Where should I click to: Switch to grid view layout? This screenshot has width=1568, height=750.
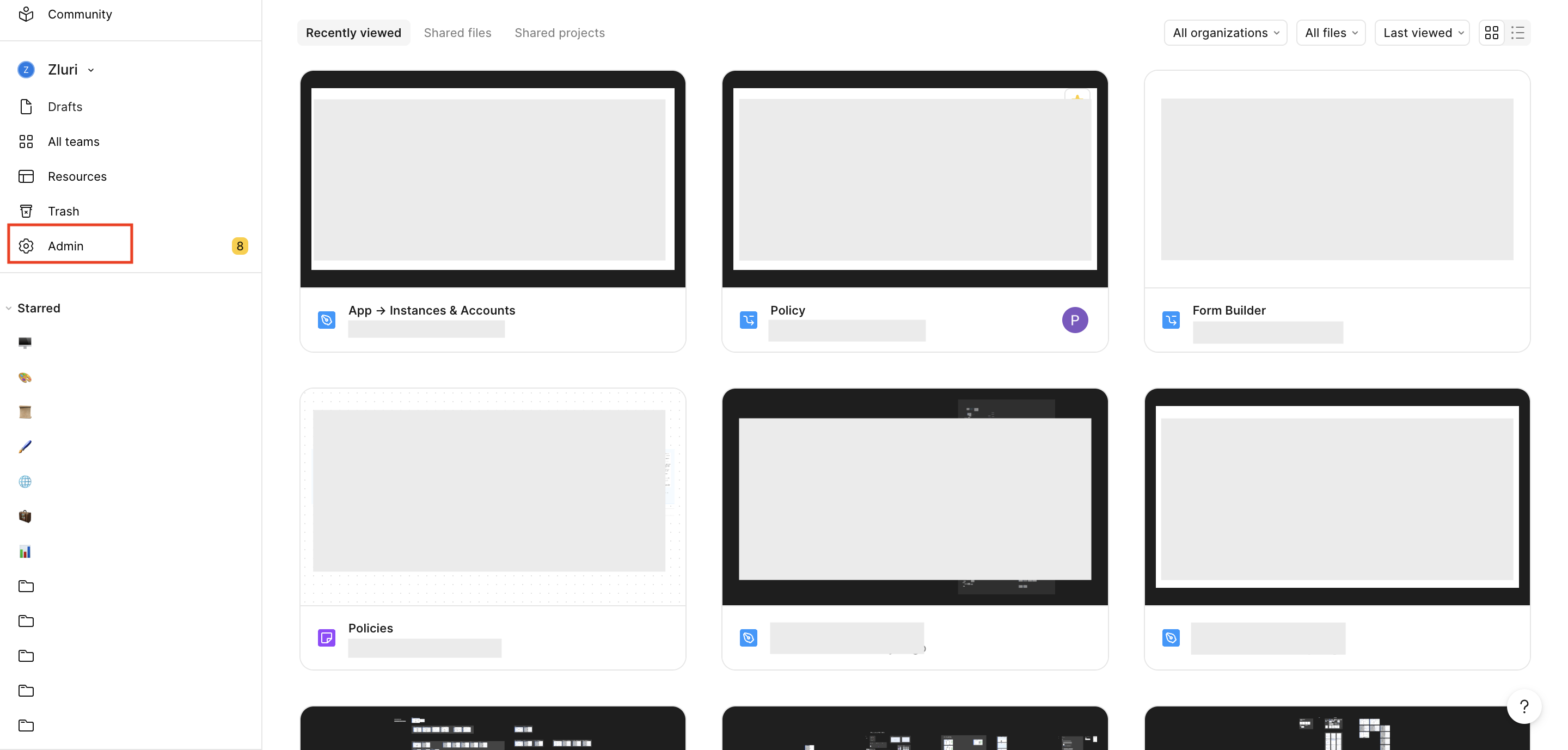1492,32
